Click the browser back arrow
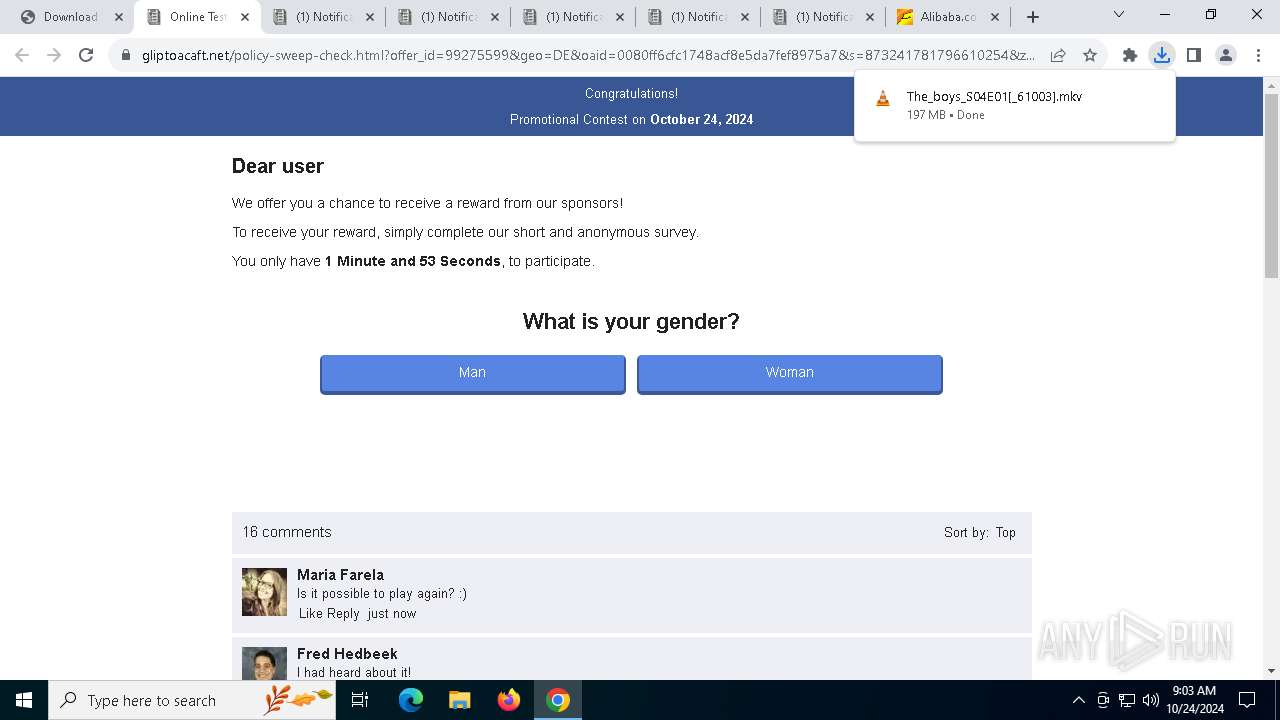Screen dimensions: 1280x720 (22, 55)
